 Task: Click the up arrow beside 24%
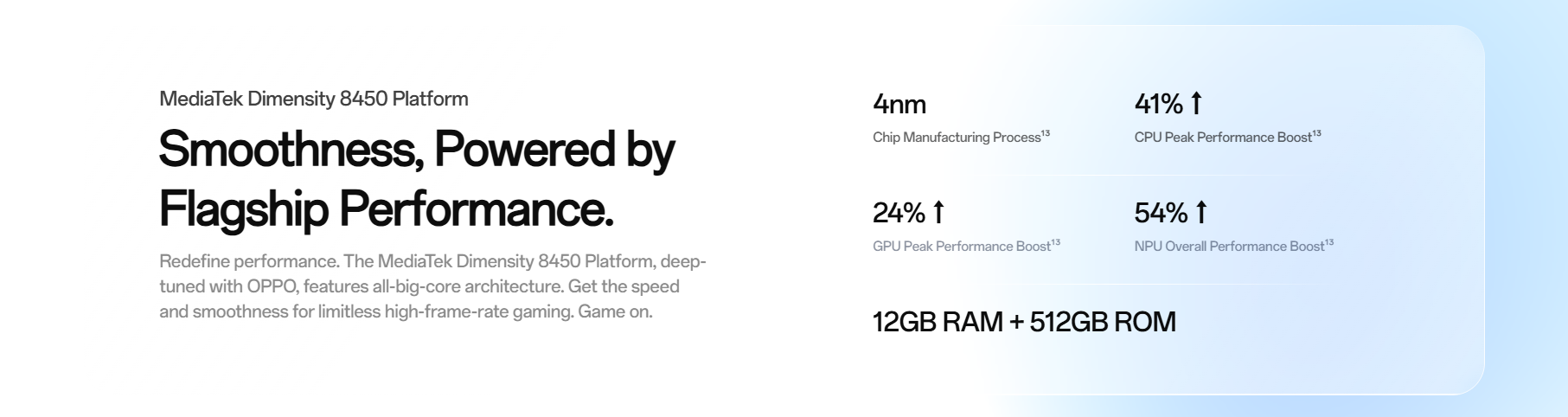tap(938, 213)
